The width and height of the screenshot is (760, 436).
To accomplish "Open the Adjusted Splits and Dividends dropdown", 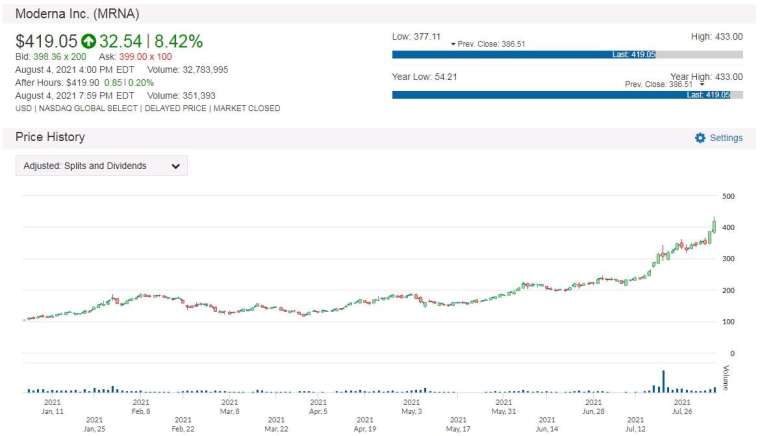I will pyautogui.click(x=101, y=166).
